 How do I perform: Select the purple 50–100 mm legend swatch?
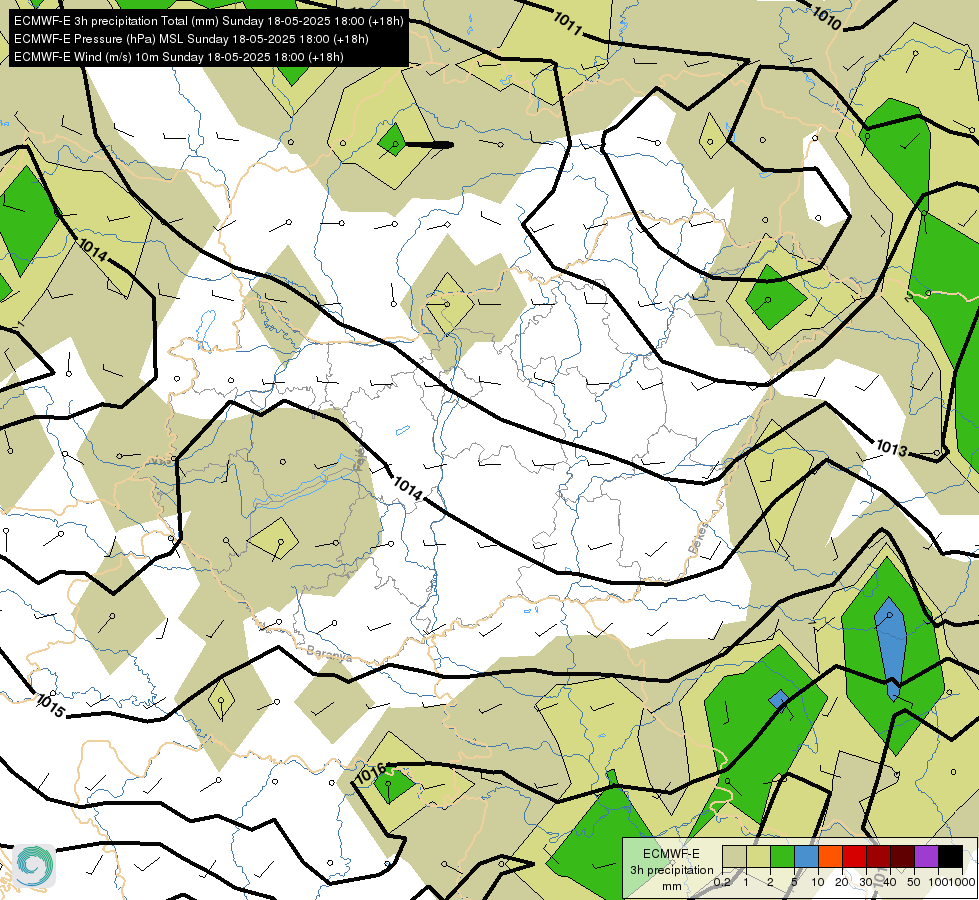pyautogui.click(x=927, y=857)
